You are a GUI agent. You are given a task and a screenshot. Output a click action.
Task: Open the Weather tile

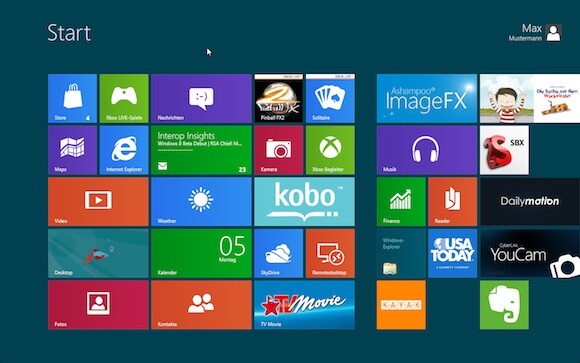click(x=201, y=202)
